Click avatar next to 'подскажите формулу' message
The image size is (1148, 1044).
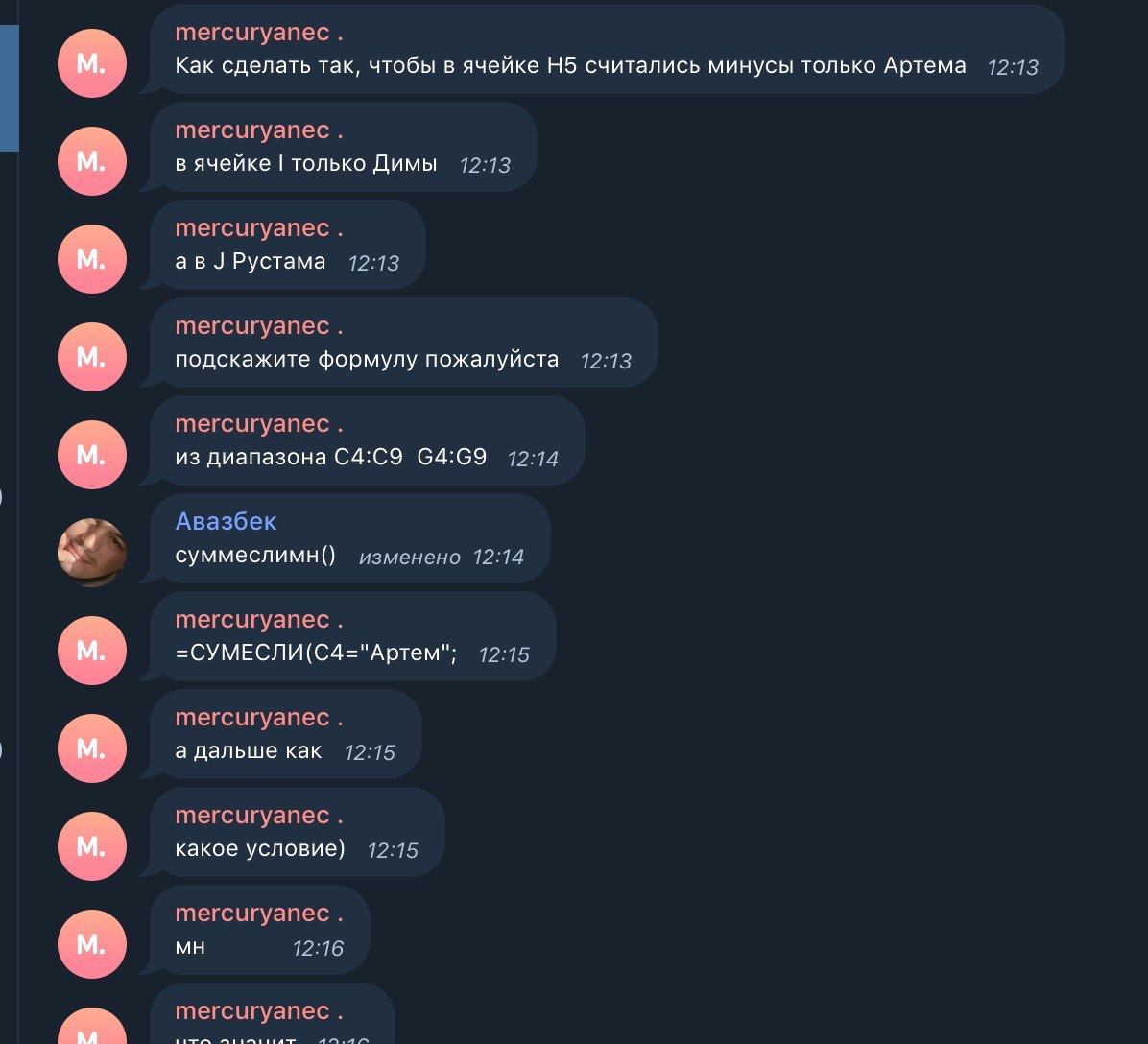coord(91,357)
